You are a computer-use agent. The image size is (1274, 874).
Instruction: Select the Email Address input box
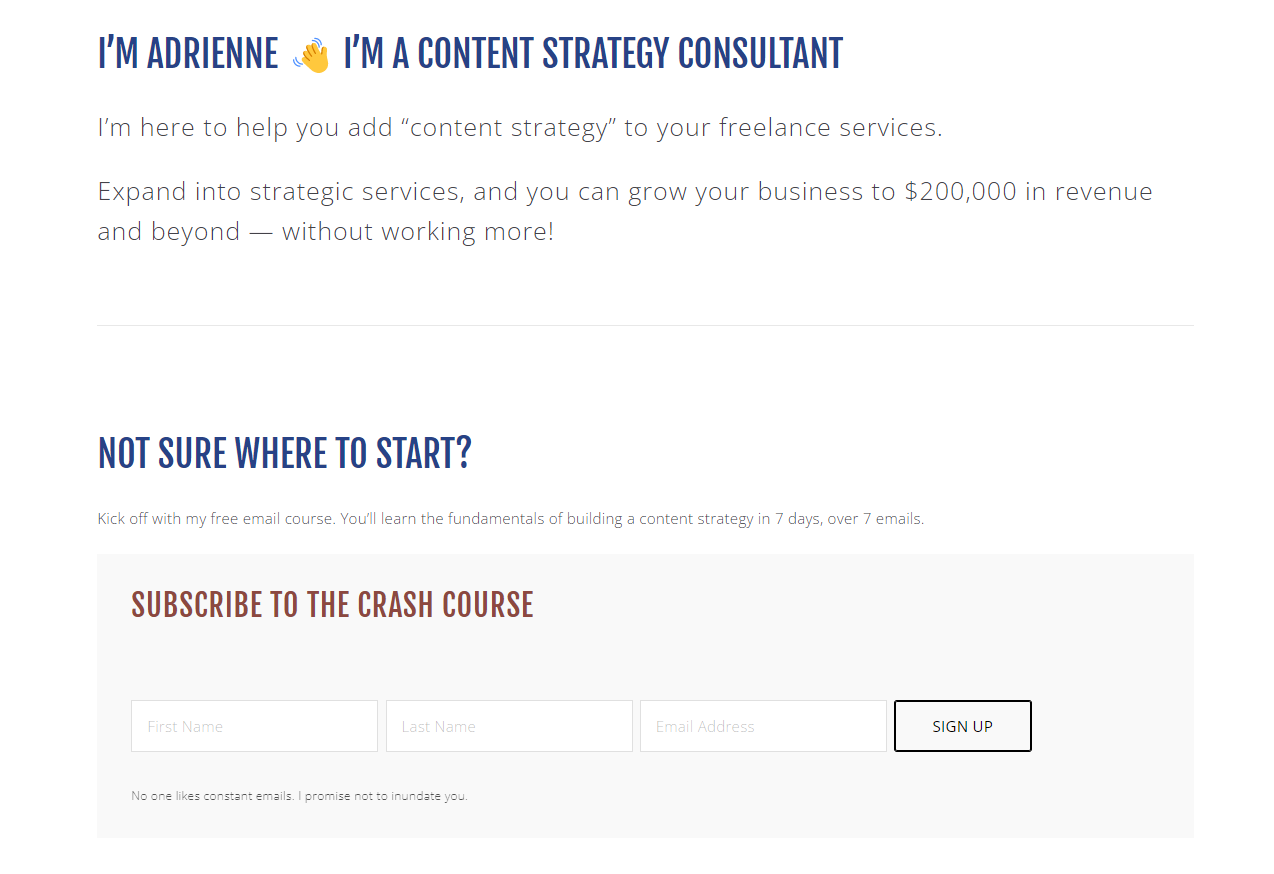(763, 726)
